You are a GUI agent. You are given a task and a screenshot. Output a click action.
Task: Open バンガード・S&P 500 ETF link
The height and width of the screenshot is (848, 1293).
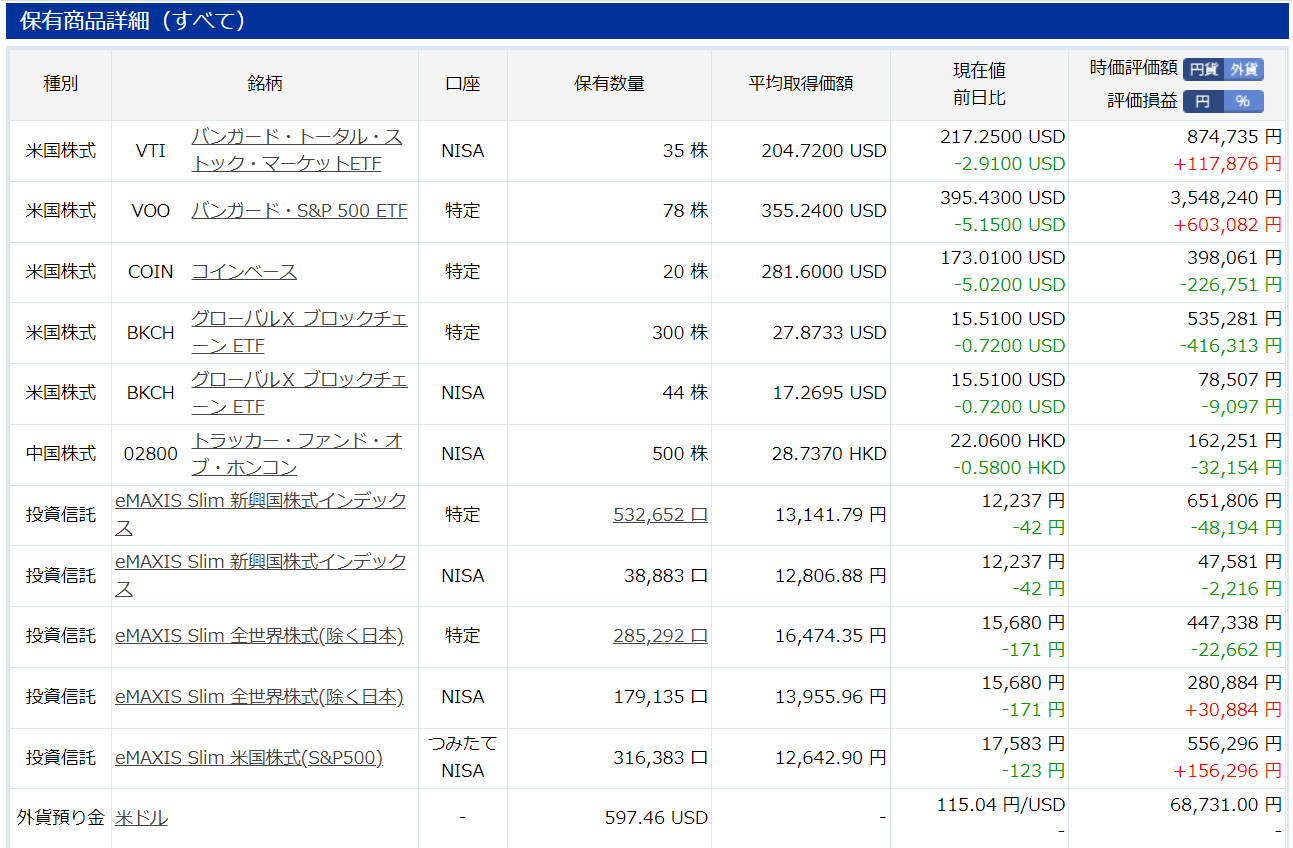click(299, 211)
